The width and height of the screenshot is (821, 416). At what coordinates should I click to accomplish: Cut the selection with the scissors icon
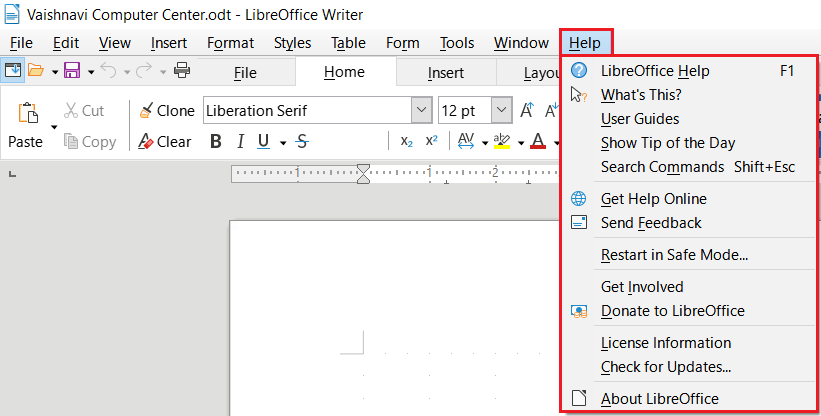click(x=71, y=110)
